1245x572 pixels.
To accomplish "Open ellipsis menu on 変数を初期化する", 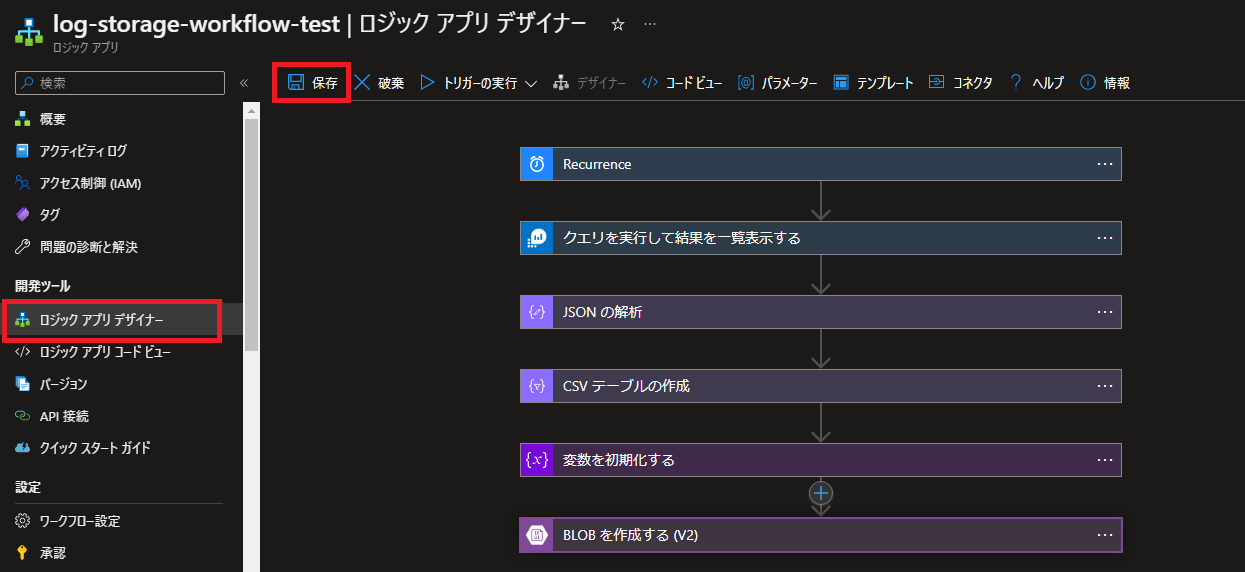I will point(1104,460).
